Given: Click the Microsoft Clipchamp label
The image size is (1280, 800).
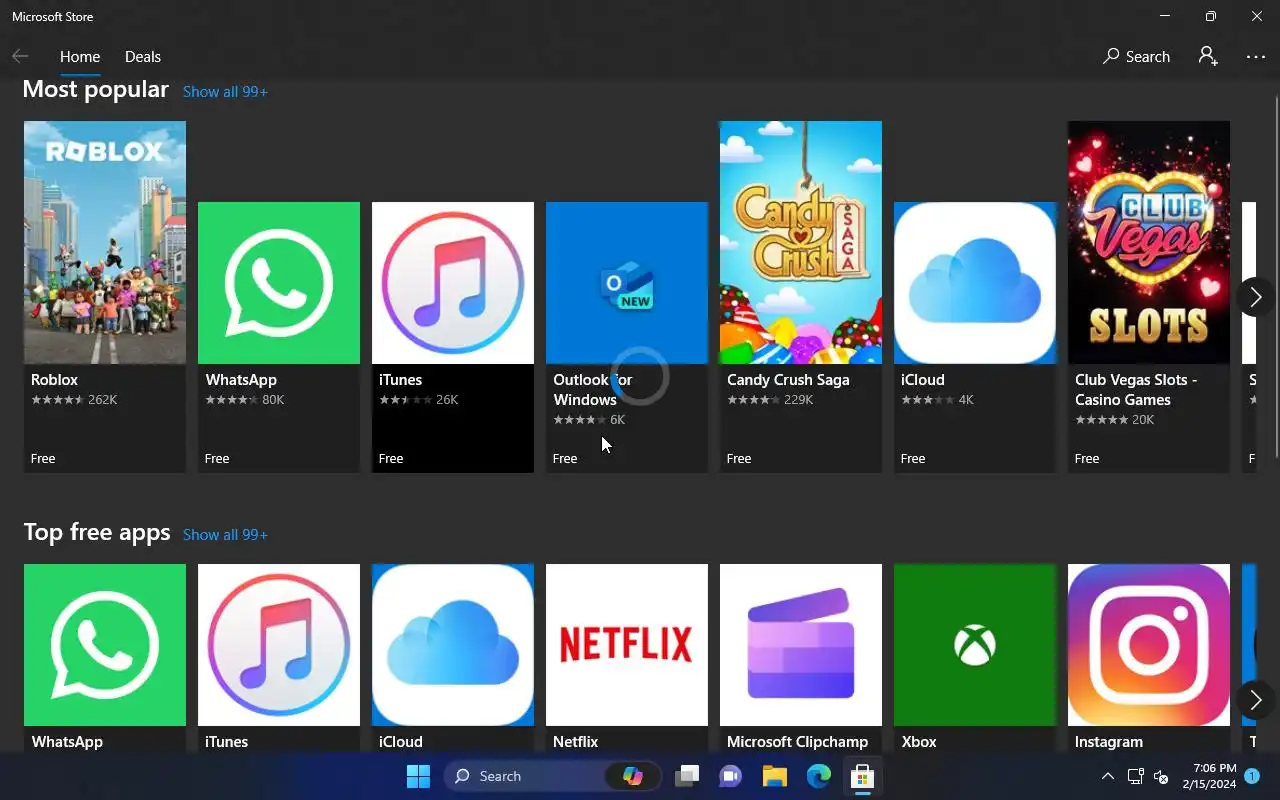Looking at the screenshot, I should 797,742.
